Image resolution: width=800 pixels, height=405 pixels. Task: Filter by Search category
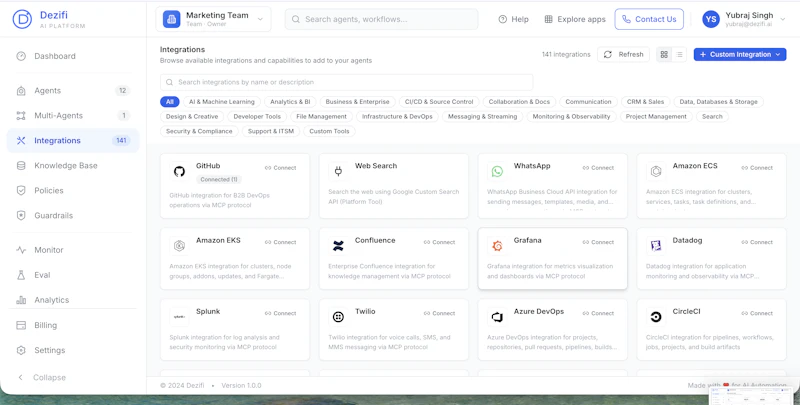[x=712, y=116]
